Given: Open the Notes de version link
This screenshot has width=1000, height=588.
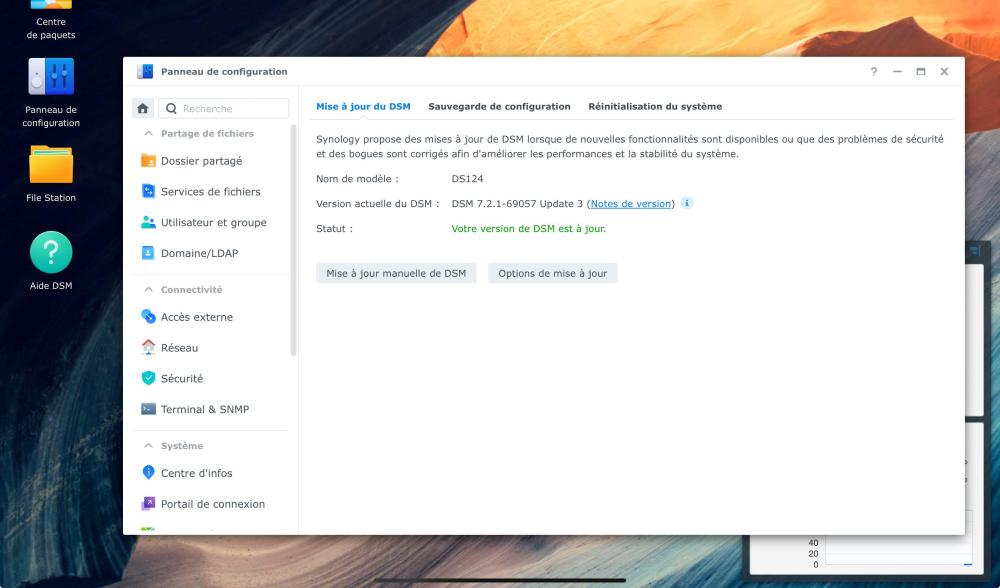Looking at the screenshot, I should point(630,204).
